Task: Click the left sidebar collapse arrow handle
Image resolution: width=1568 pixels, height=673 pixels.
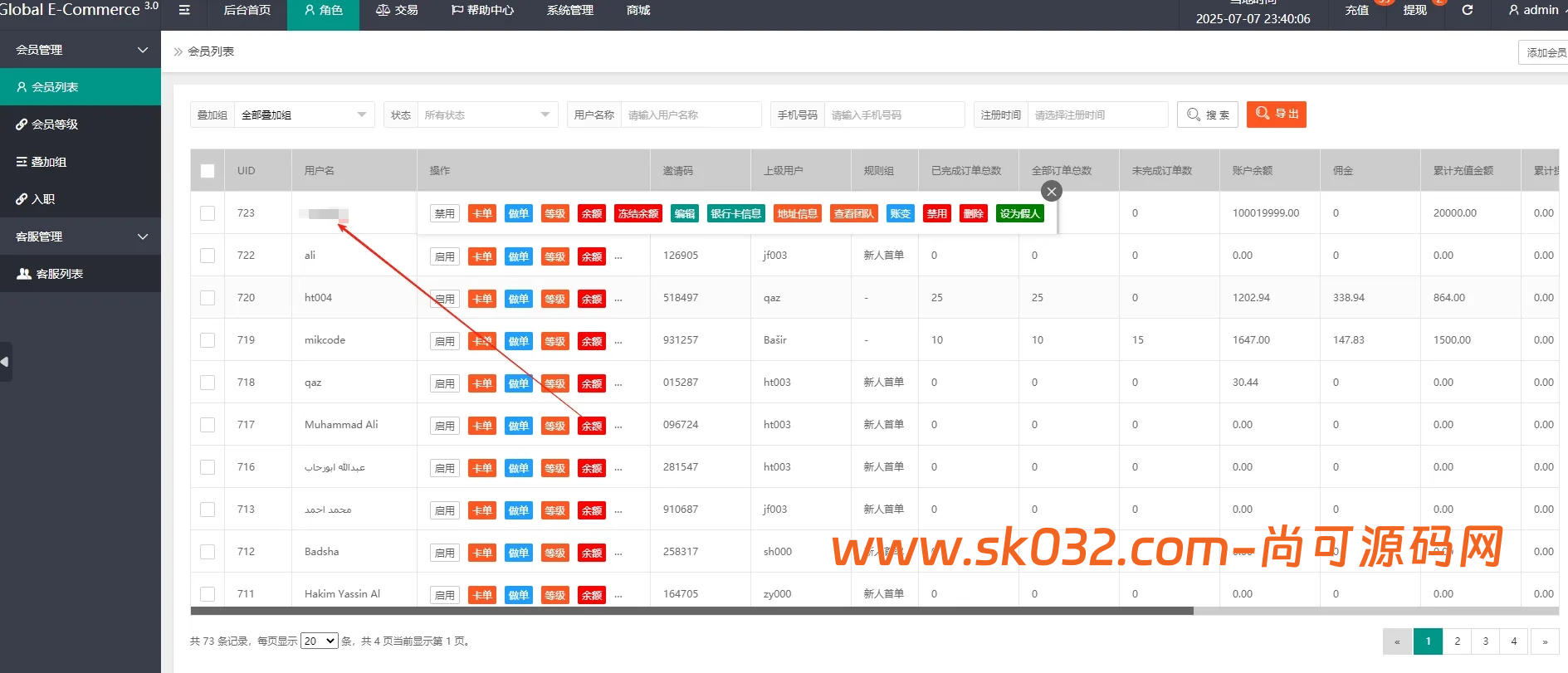Action: click(5, 362)
